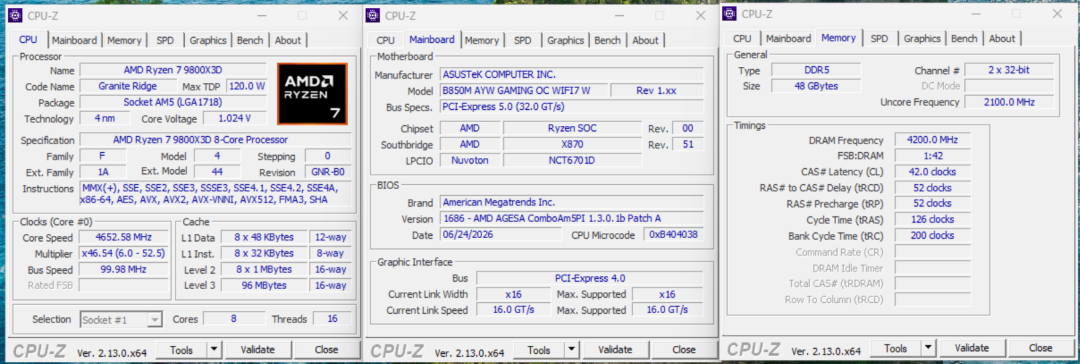The image size is (1080, 364).
Task: Click Close button in the Memory window
Action: 1041,347
